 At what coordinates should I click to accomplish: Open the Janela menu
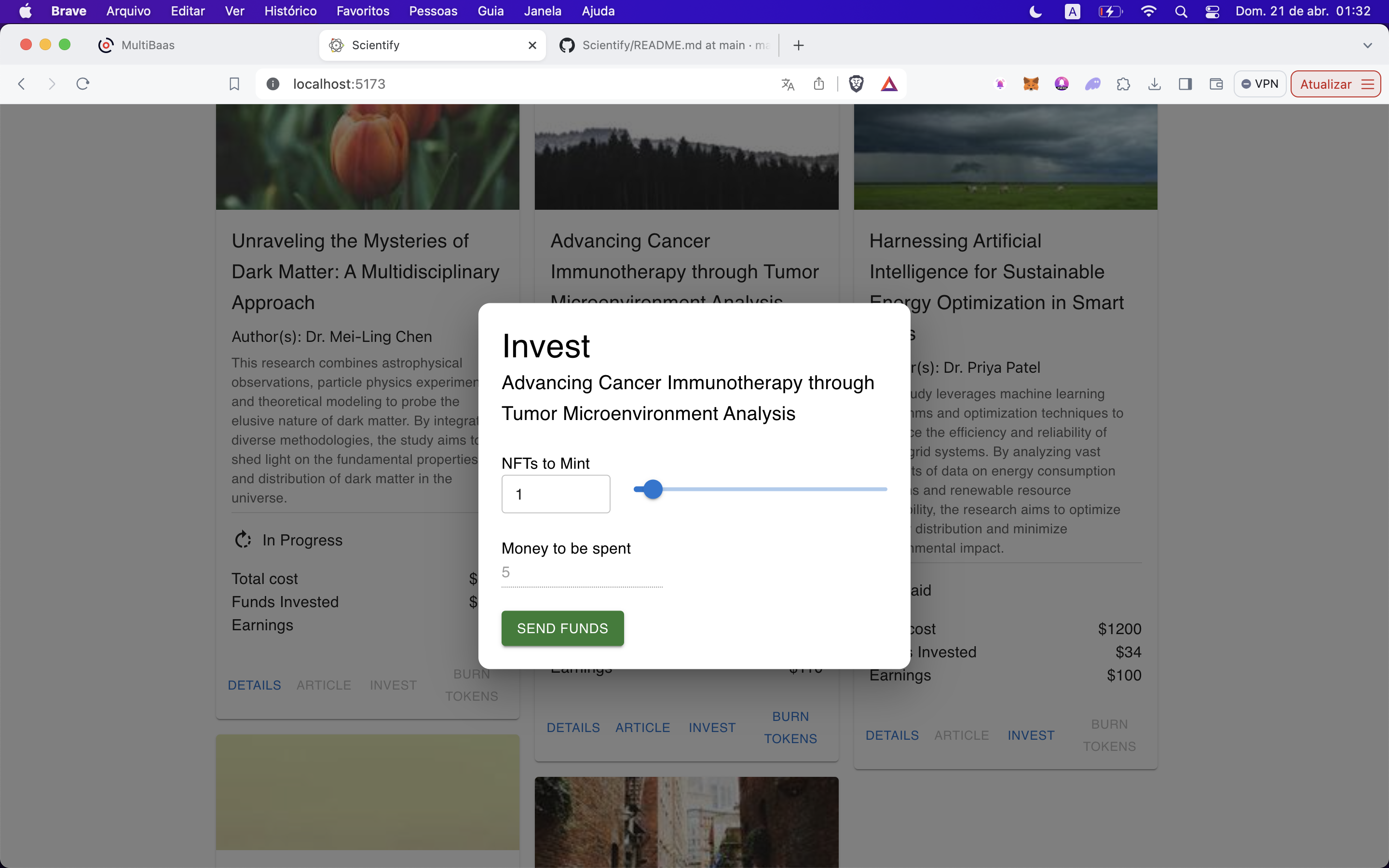coord(543,12)
